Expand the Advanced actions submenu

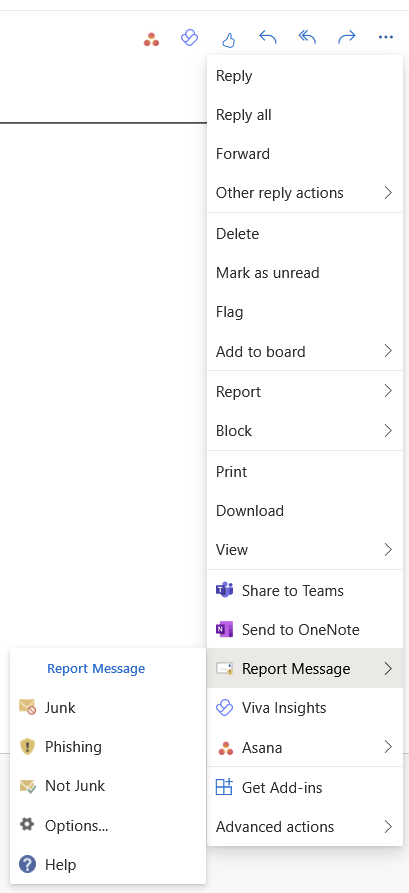click(x=305, y=826)
